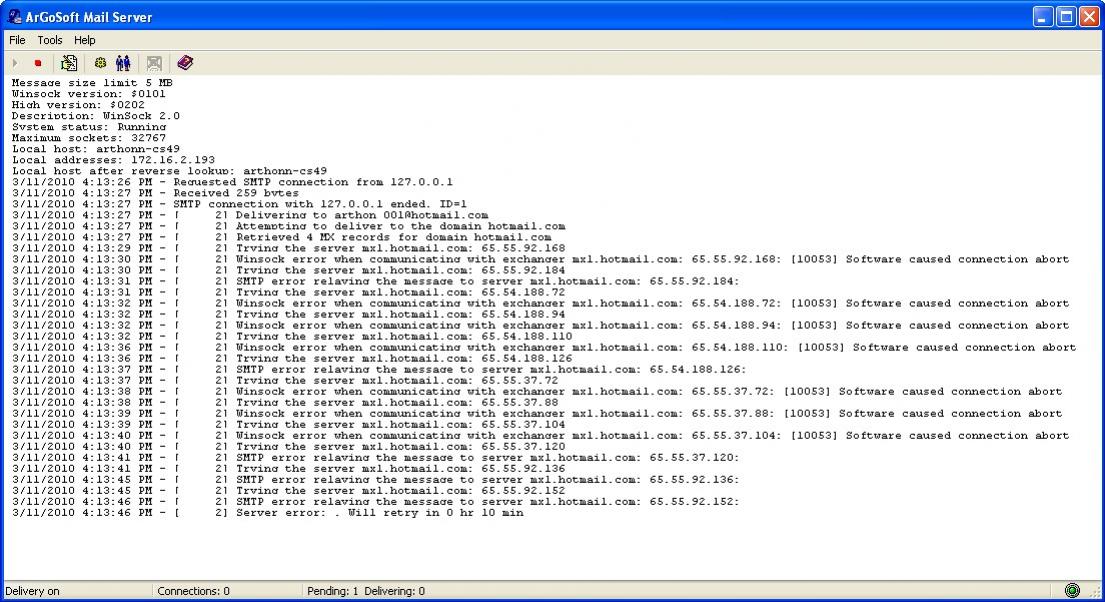The image size is (1105, 602).
Task: Click the 'SMTP connection with 127.0.0.1 ended' line
Action: 240,204
